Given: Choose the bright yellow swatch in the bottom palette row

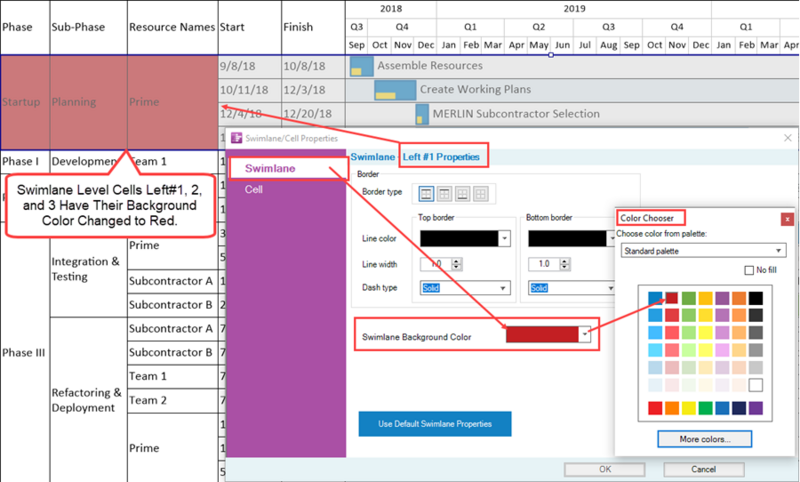Looking at the screenshot, I should [x=689, y=408].
